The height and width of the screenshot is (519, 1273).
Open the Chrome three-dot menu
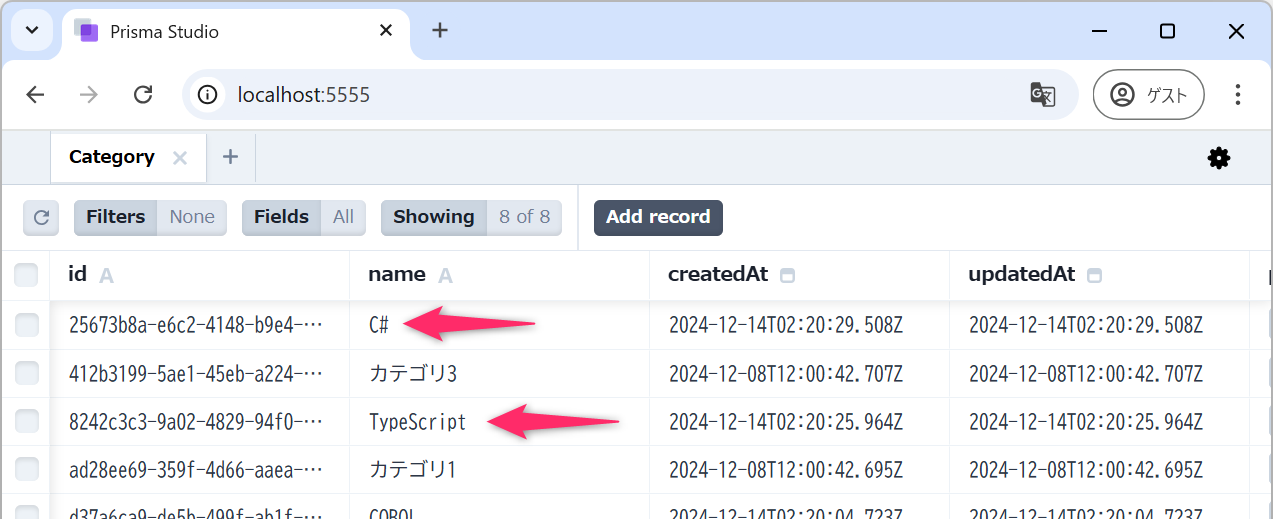[1238, 95]
